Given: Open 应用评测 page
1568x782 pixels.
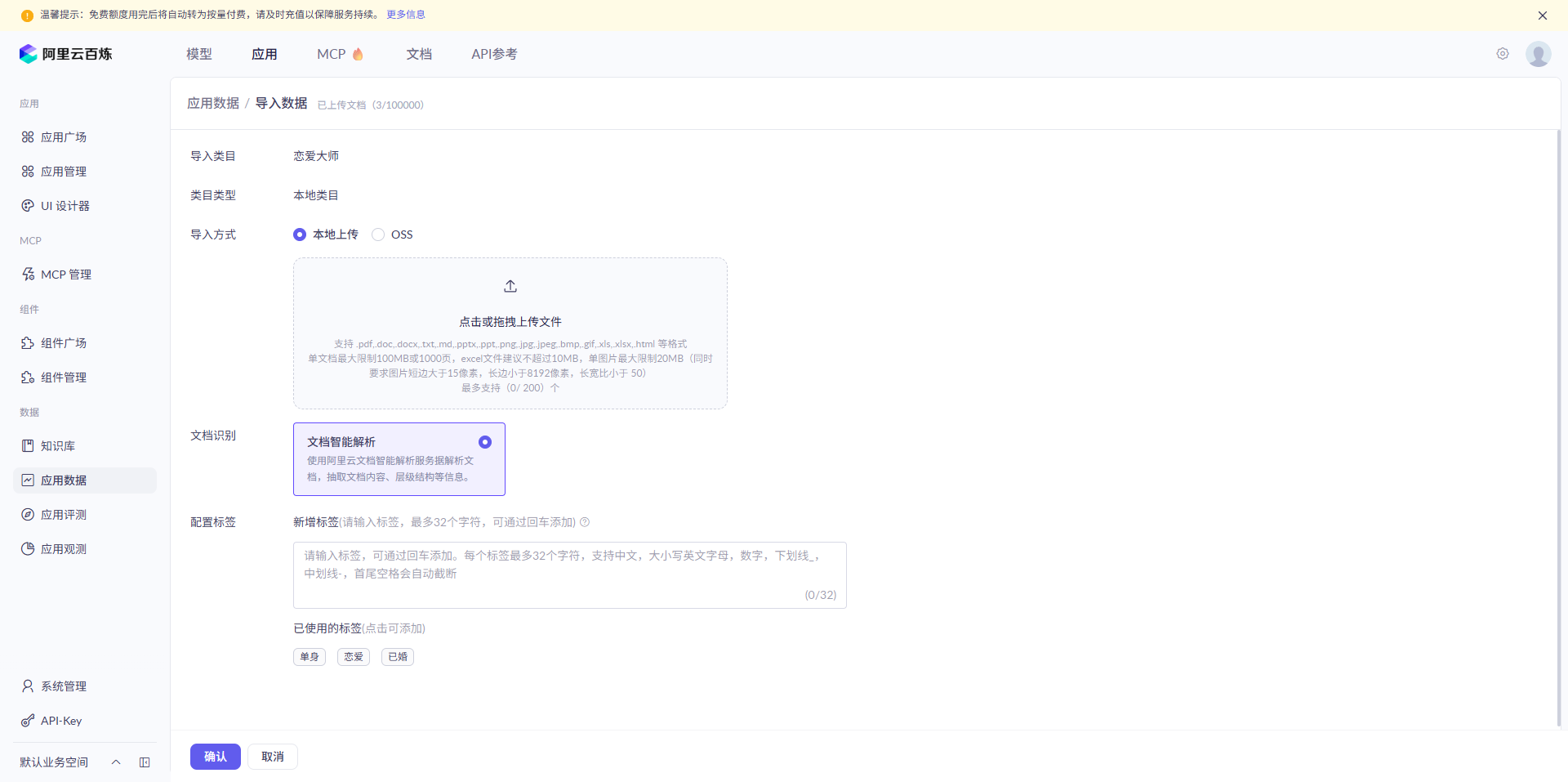Looking at the screenshot, I should 85,515.
